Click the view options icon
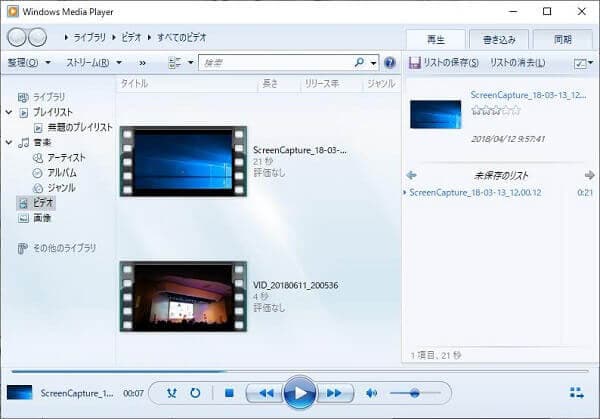The image size is (600, 419). click(175, 62)
